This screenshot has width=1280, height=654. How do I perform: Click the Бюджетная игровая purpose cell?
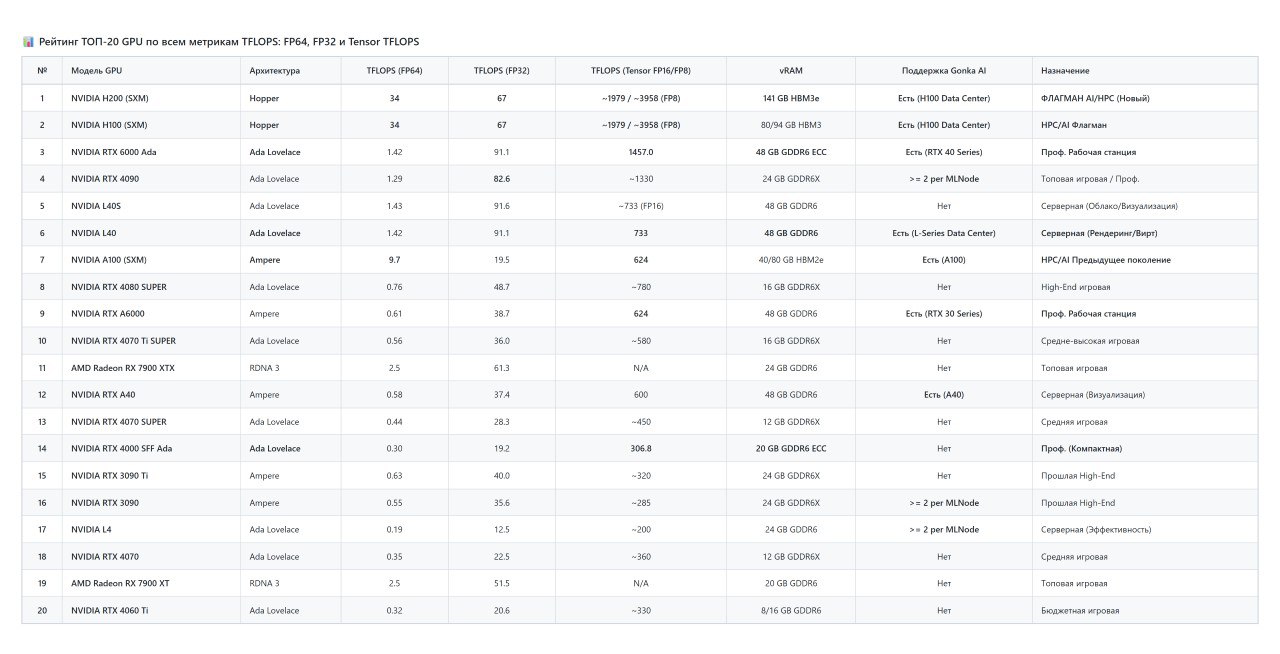pos(1145,610)
